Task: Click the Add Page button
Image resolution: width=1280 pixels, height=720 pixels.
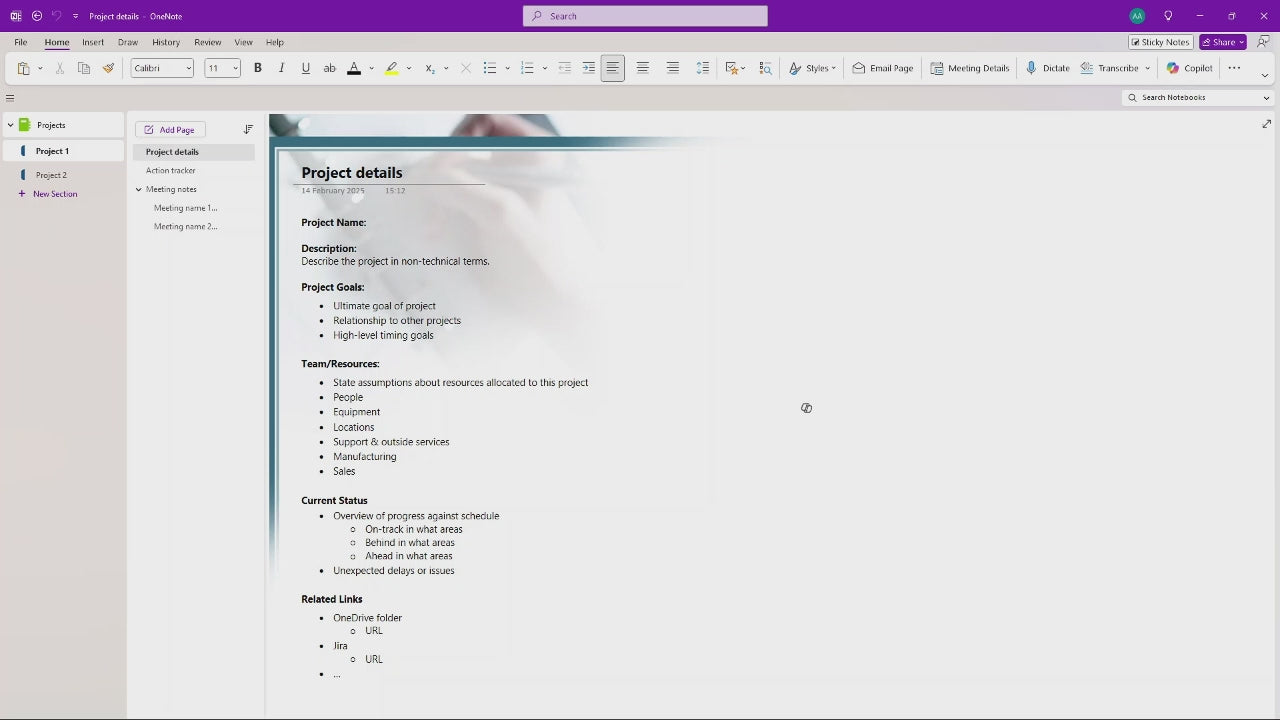Action: click(x=170, y=130)
